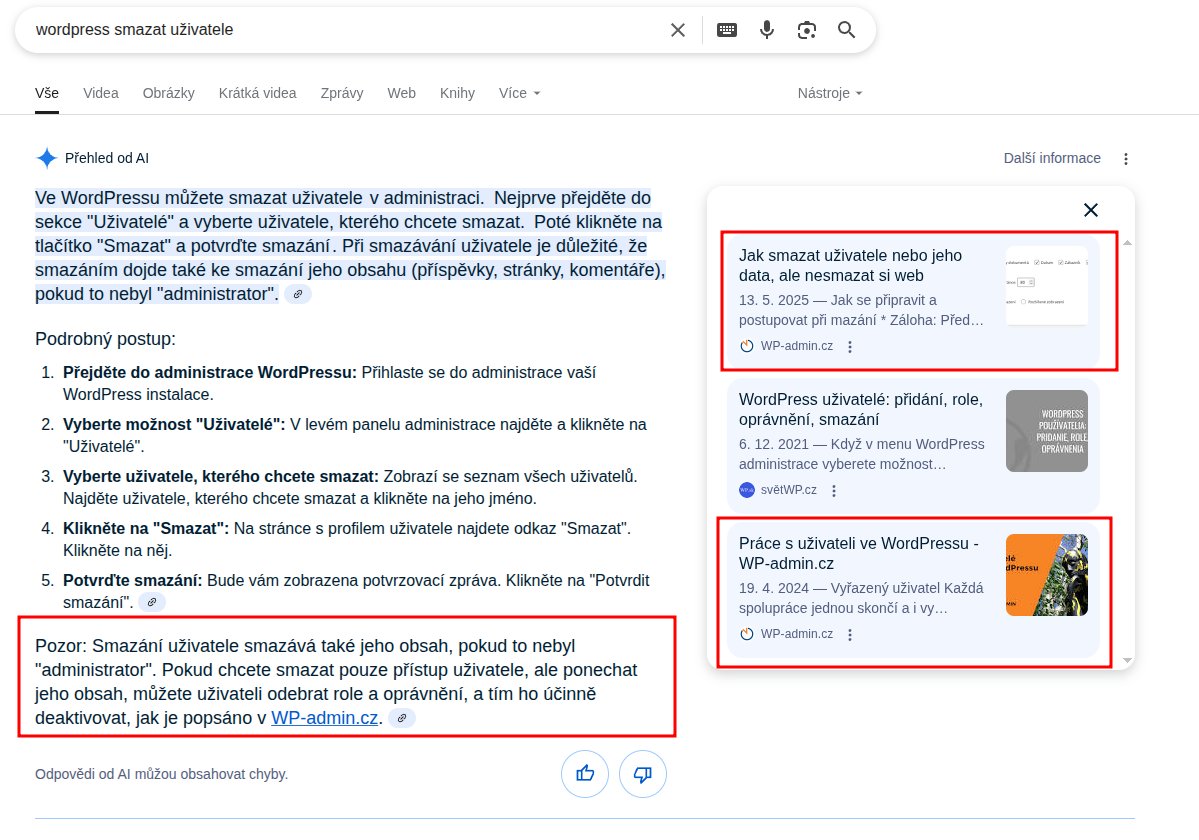Select the Vše tab
Image resolution: width=1199 pixels, height=840 pixels.
click(47, 93)
